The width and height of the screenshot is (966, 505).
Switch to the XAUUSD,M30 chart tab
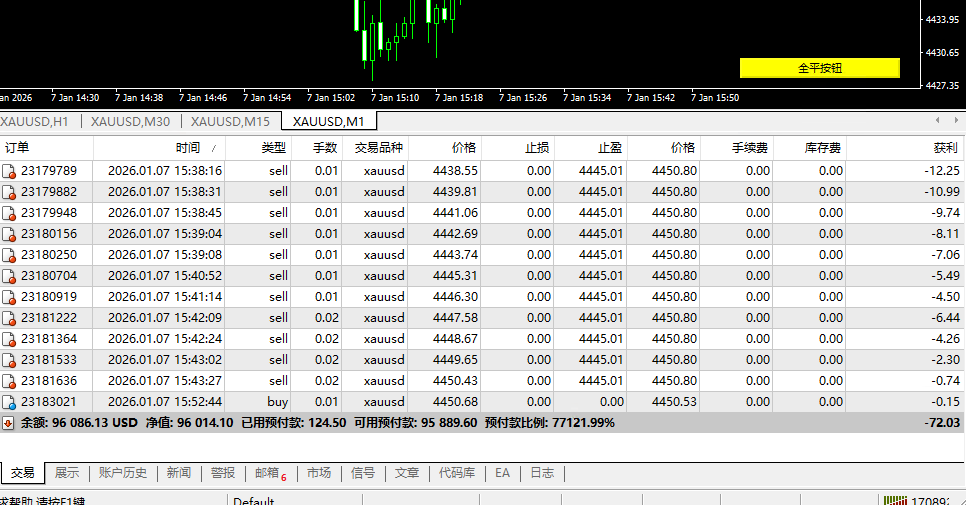(x=131, y=121)
